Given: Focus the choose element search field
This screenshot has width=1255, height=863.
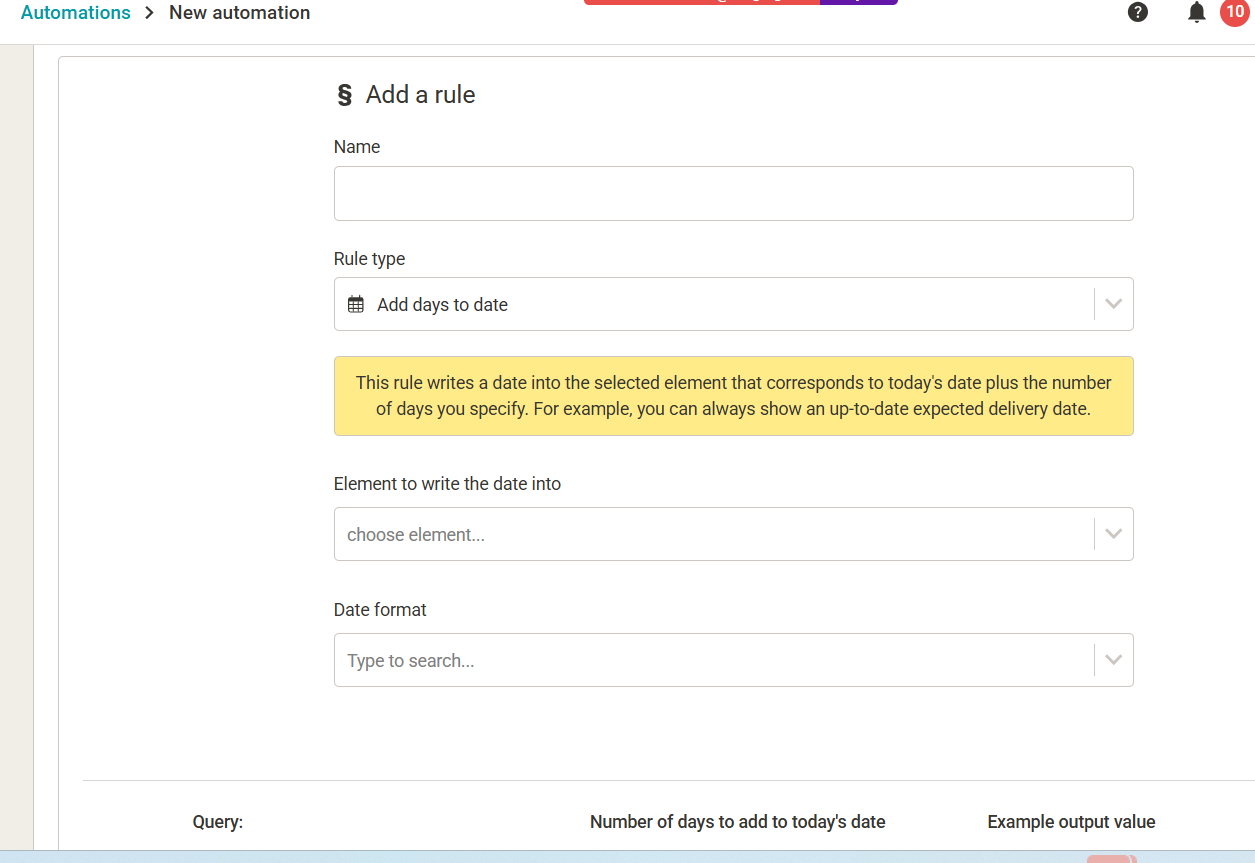Looking at the screenshot, I should tap(700, 535).
